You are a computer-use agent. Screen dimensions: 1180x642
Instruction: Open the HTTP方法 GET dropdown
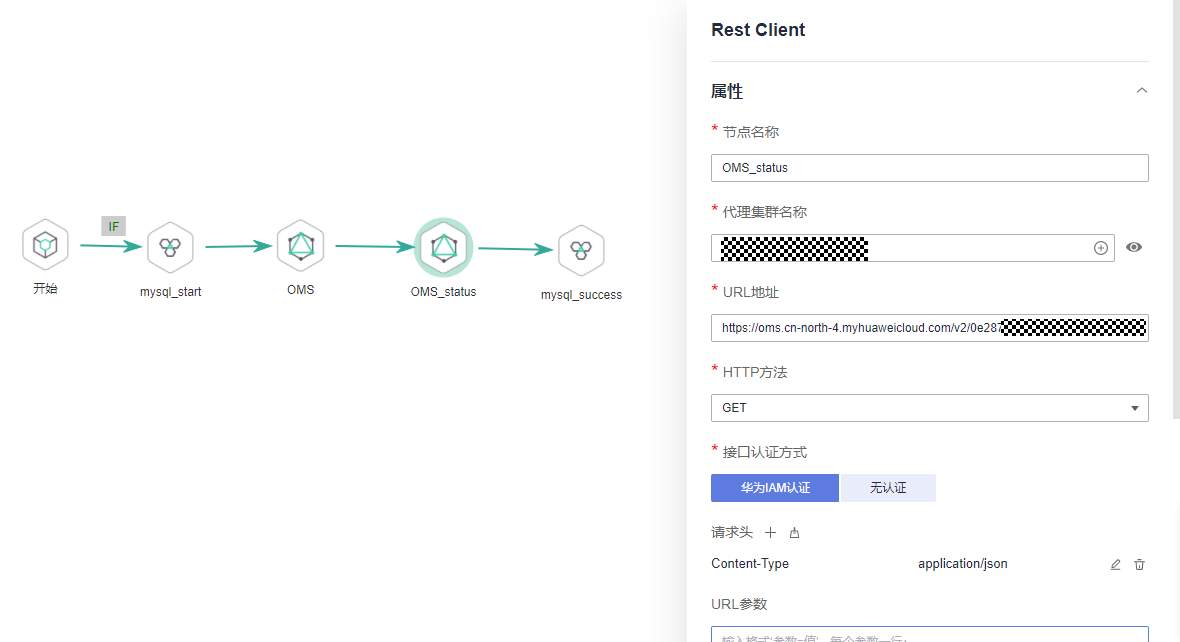pos(929,408)
